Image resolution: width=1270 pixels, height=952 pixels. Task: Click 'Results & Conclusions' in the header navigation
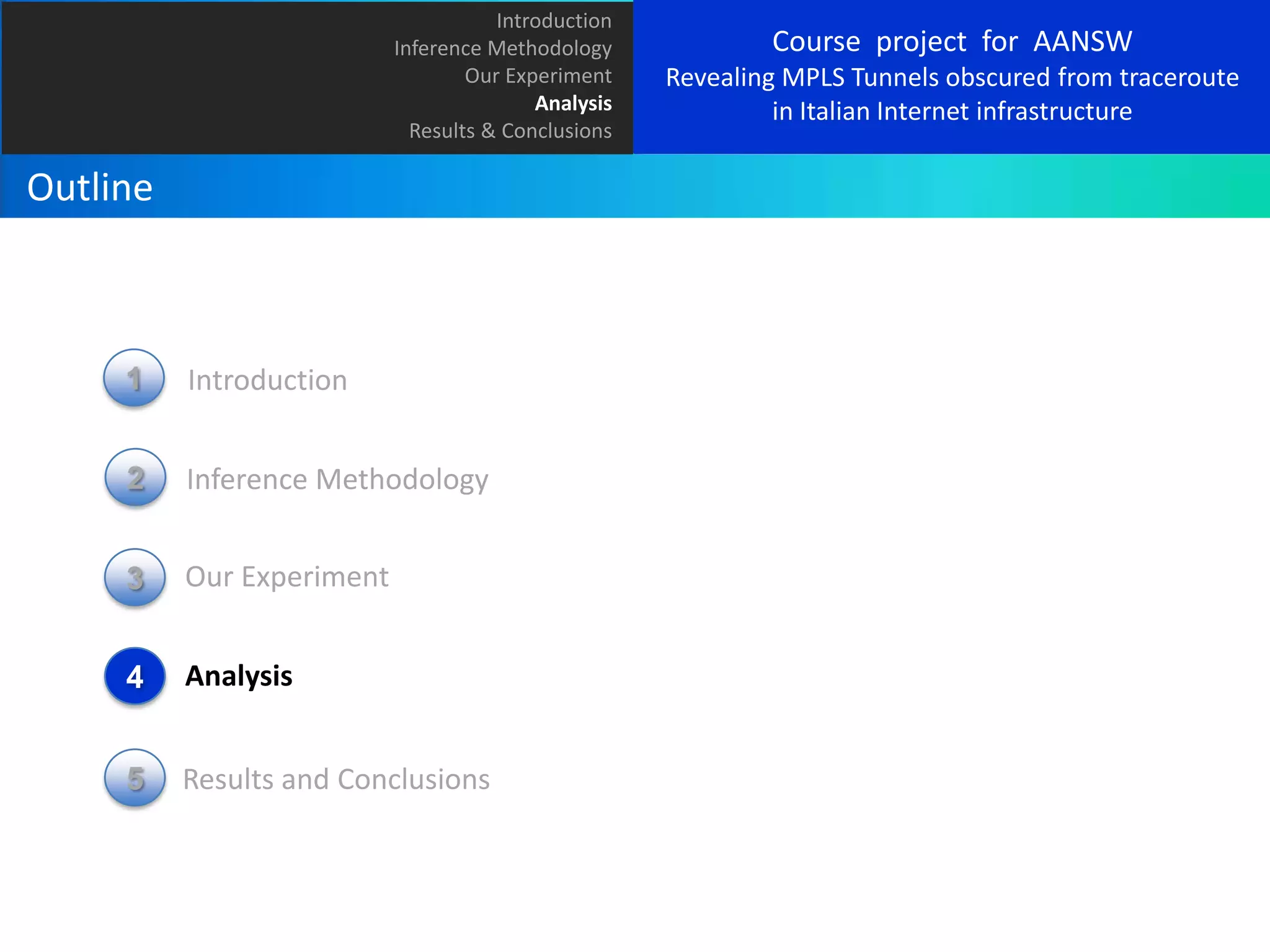[510, 131]
